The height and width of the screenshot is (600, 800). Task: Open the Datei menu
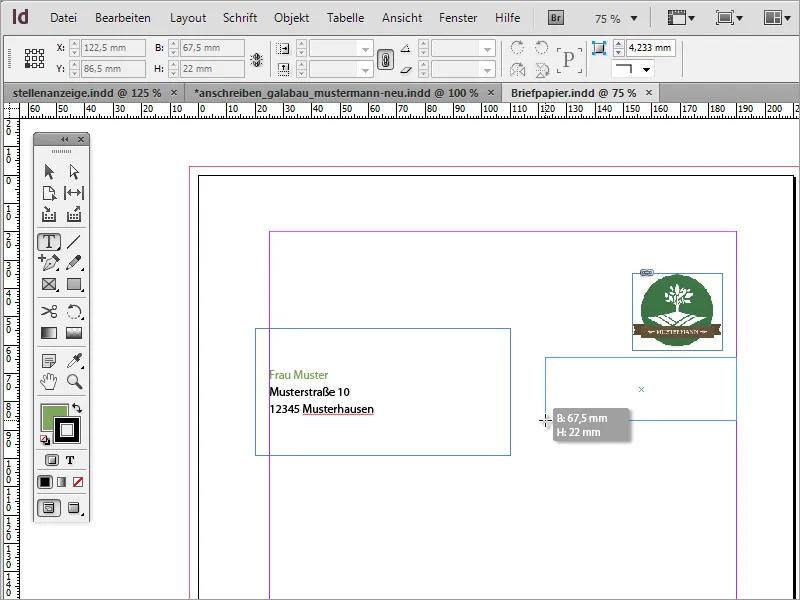[63, 18]
